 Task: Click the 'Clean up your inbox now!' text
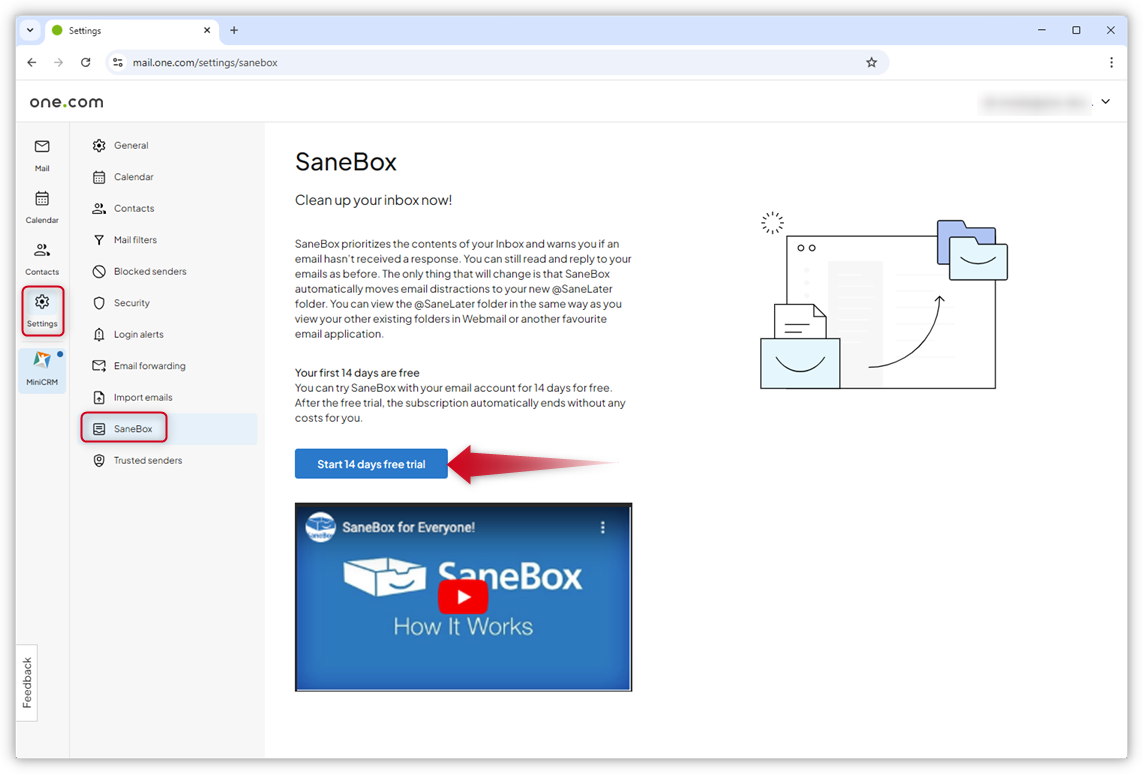point(373,200)
